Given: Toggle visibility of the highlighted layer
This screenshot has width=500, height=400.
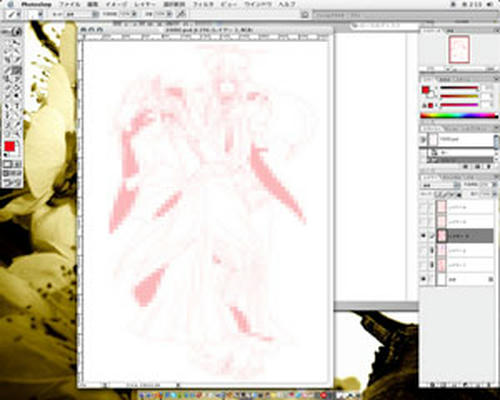Looking at the screenshot, I should (423, 236).
